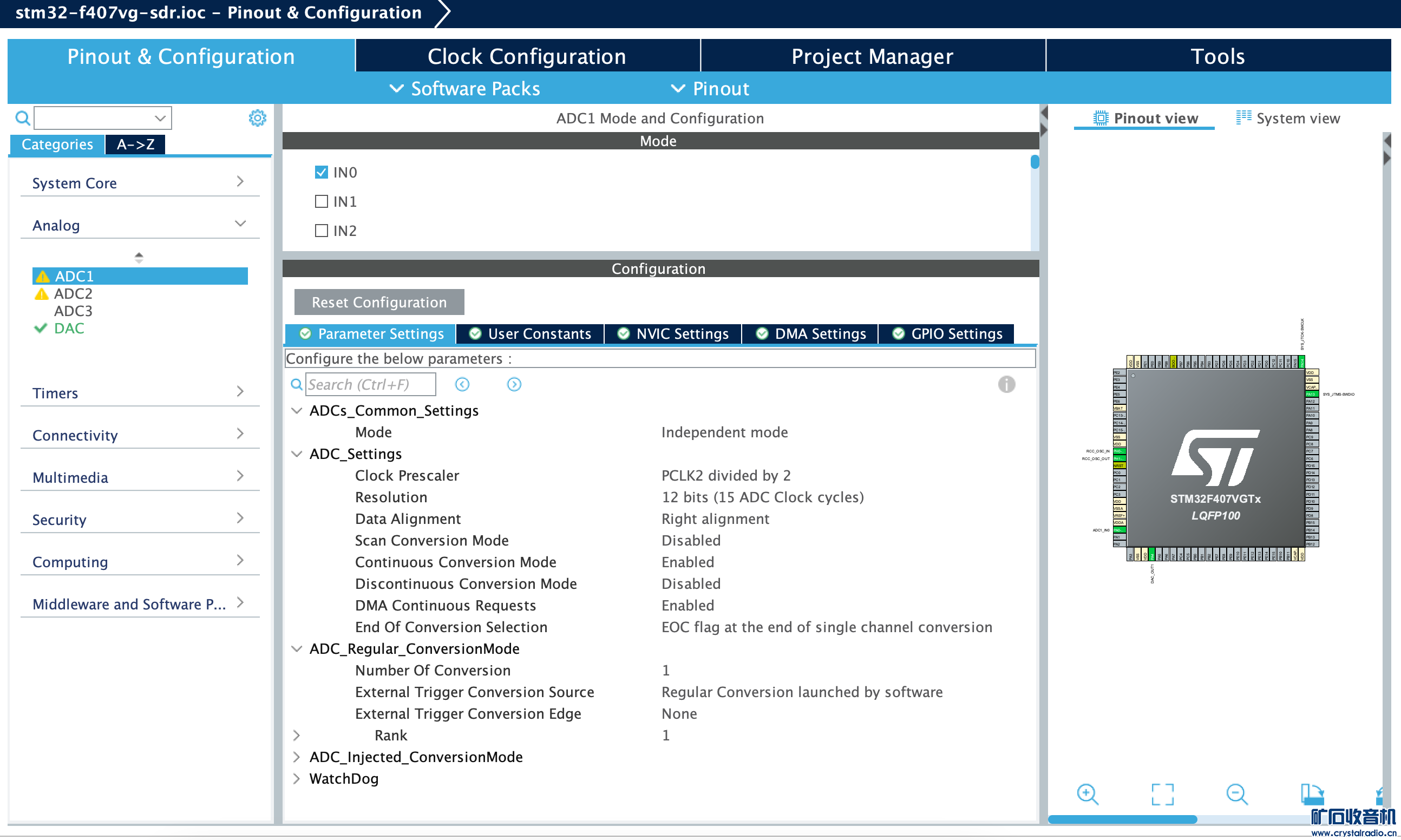Open the NVIC Settings tab
Screen dimensions: 1401x840
673,333
